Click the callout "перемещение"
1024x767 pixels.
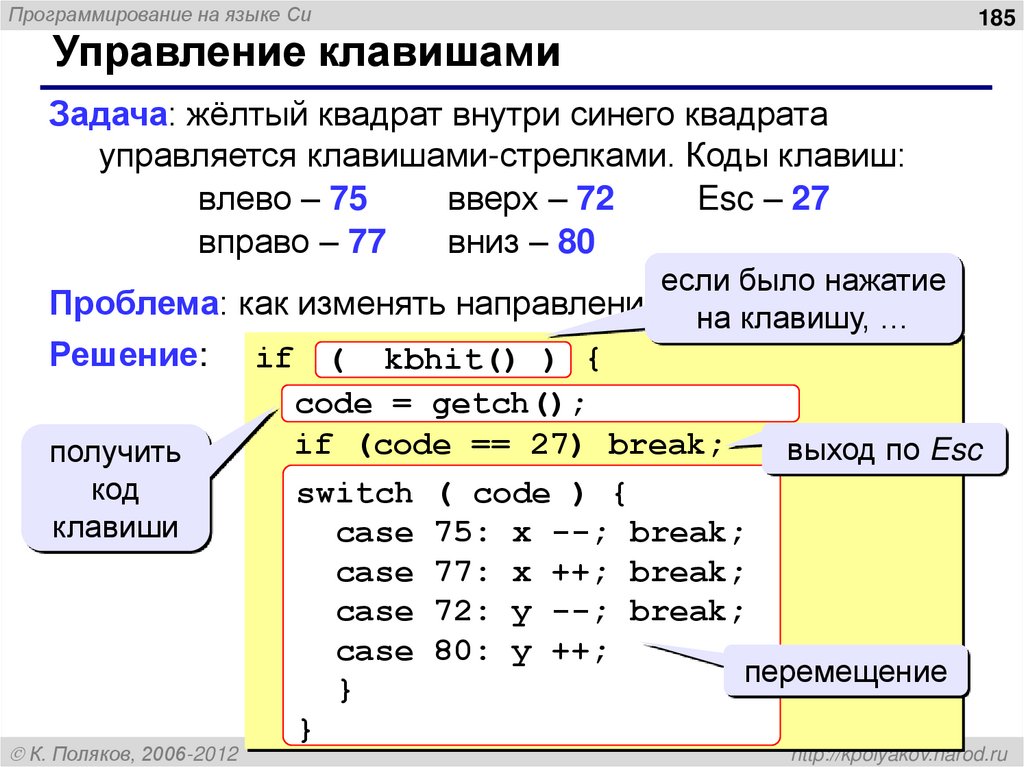pyautogui.click(x=846, y=671)
